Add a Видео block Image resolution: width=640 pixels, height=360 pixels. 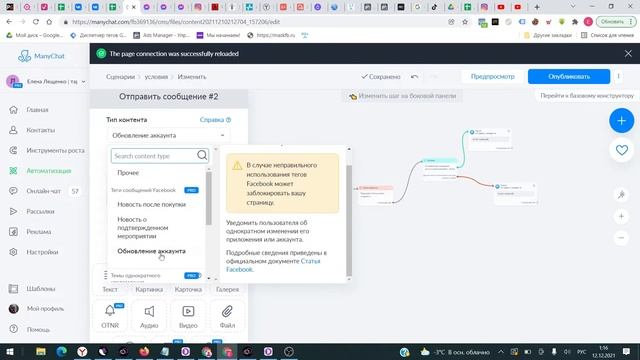click(x=188, y=316)
